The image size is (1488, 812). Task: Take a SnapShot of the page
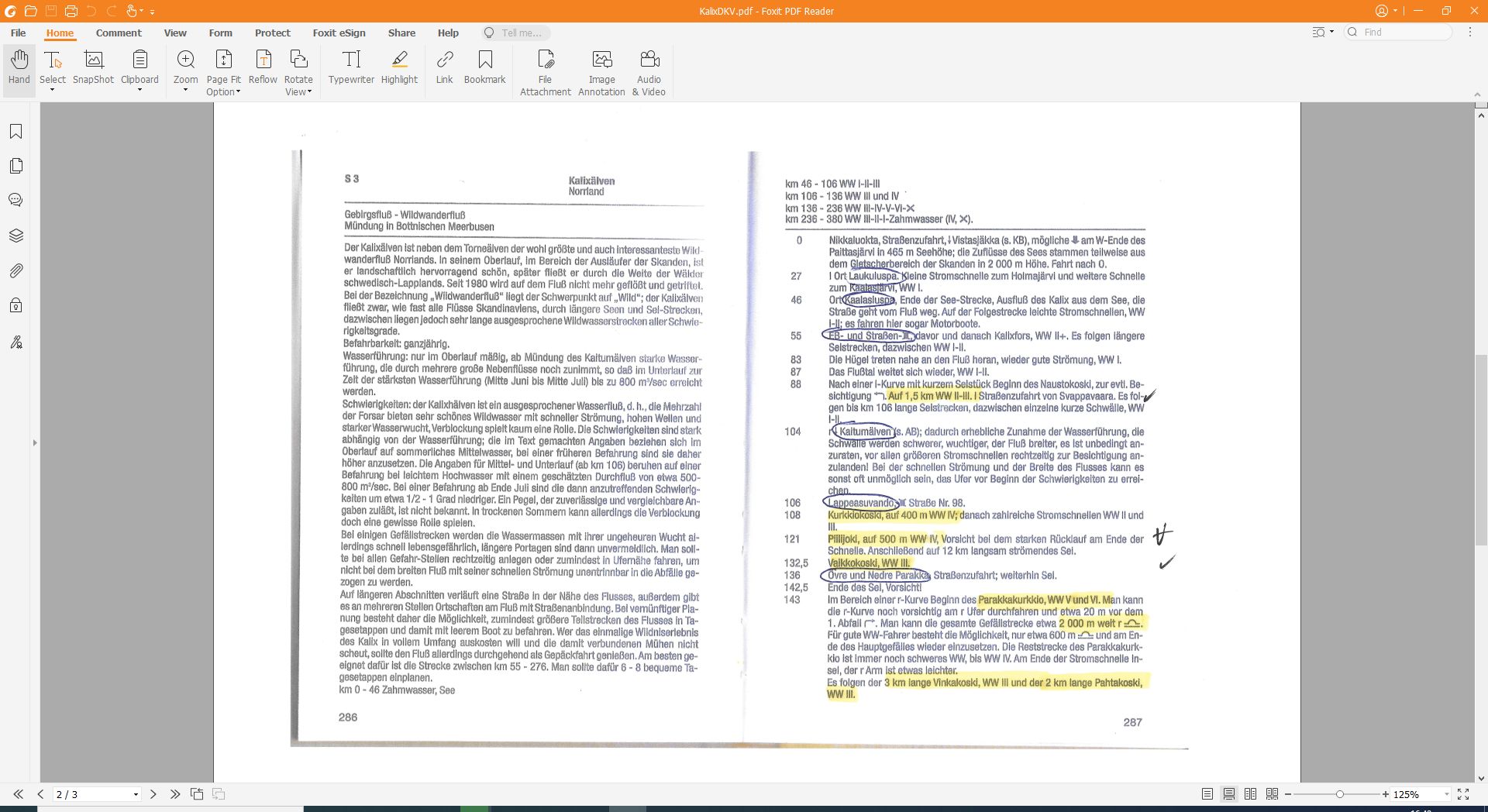[x=93, y=67]
